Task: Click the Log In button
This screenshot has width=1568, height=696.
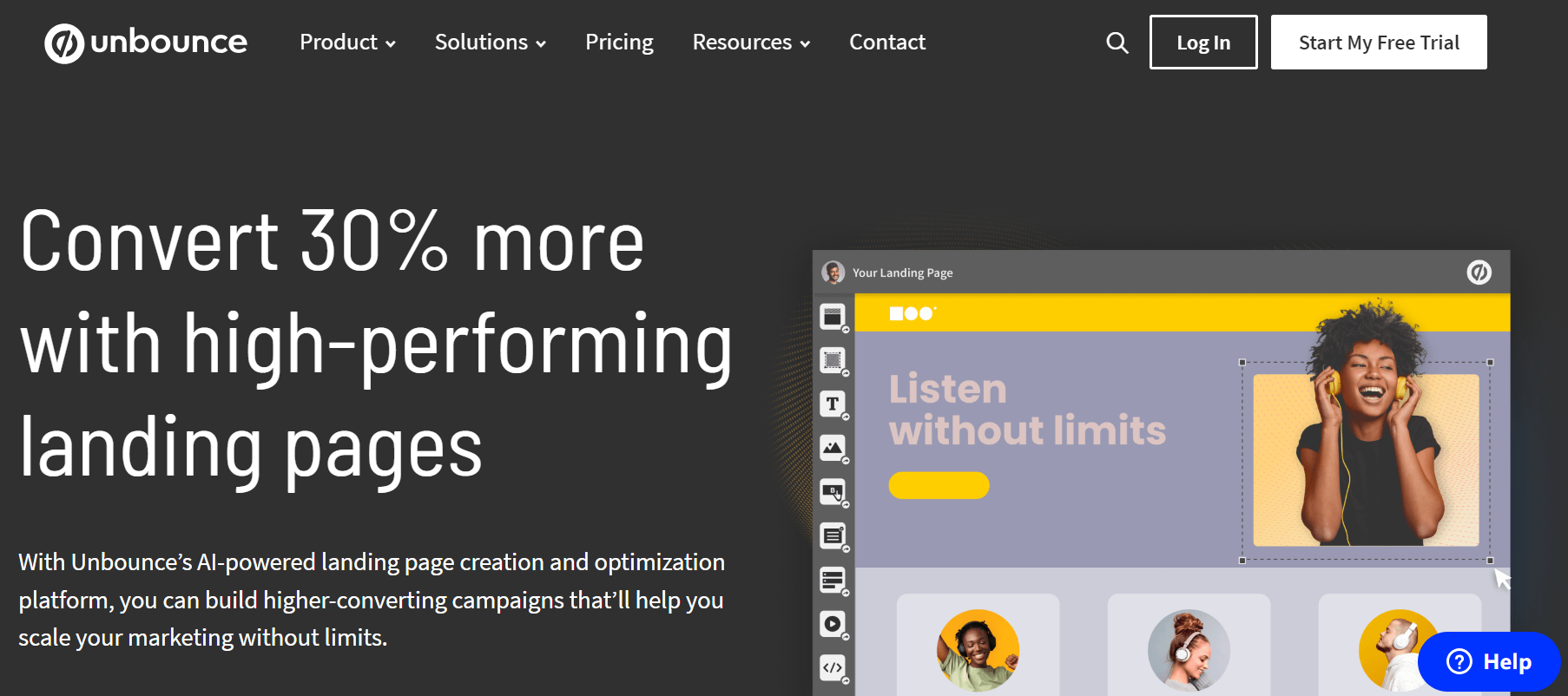Action: pos(1202,43)
